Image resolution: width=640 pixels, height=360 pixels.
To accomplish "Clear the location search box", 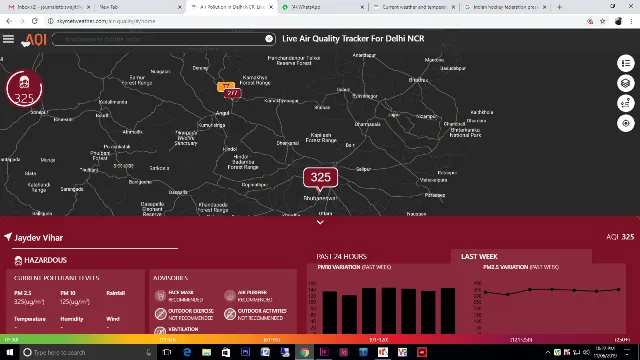I will click(x=269, y=38).
